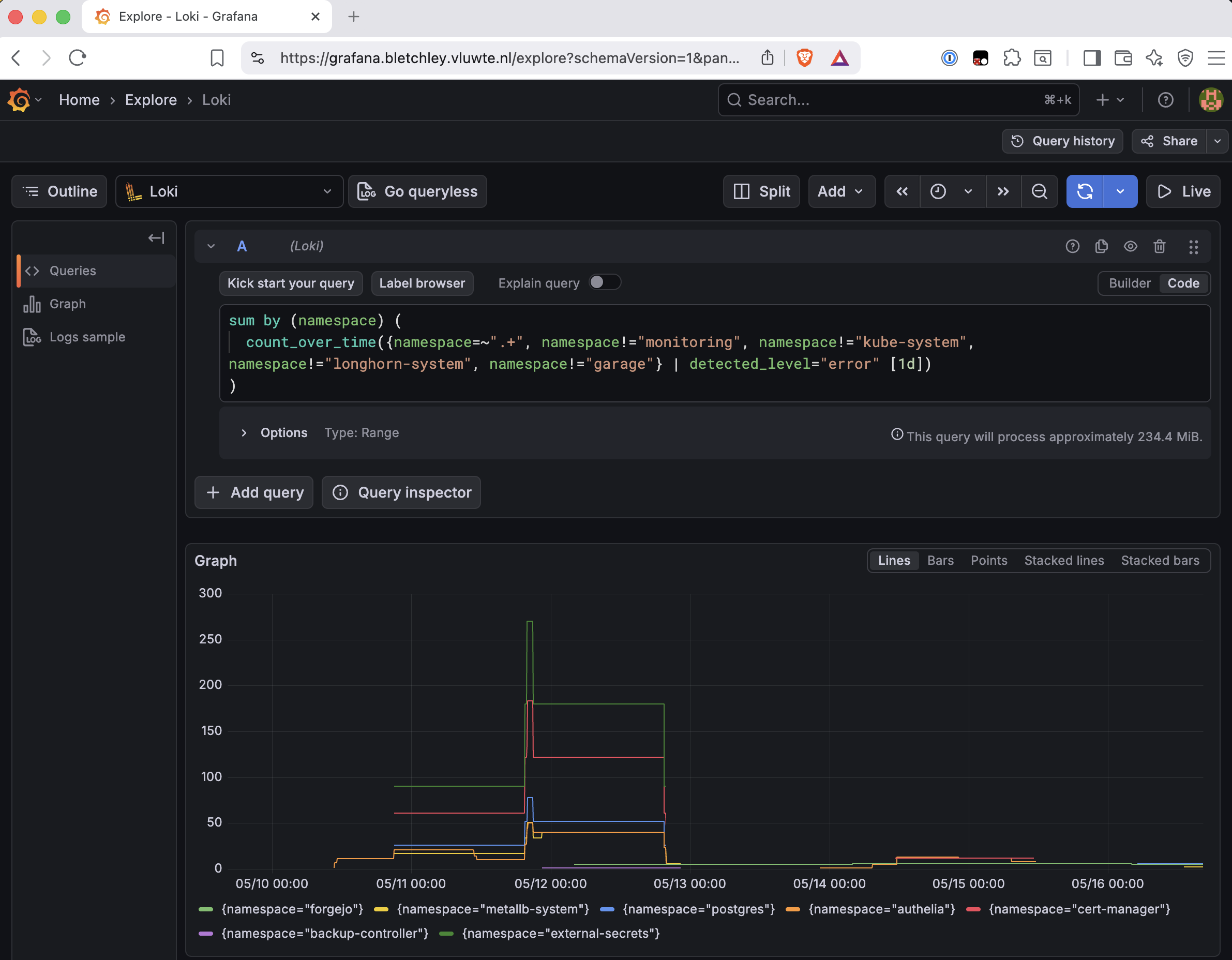Select the Bars graph style
The image size is (1232, 960).
tap(940, 560)
